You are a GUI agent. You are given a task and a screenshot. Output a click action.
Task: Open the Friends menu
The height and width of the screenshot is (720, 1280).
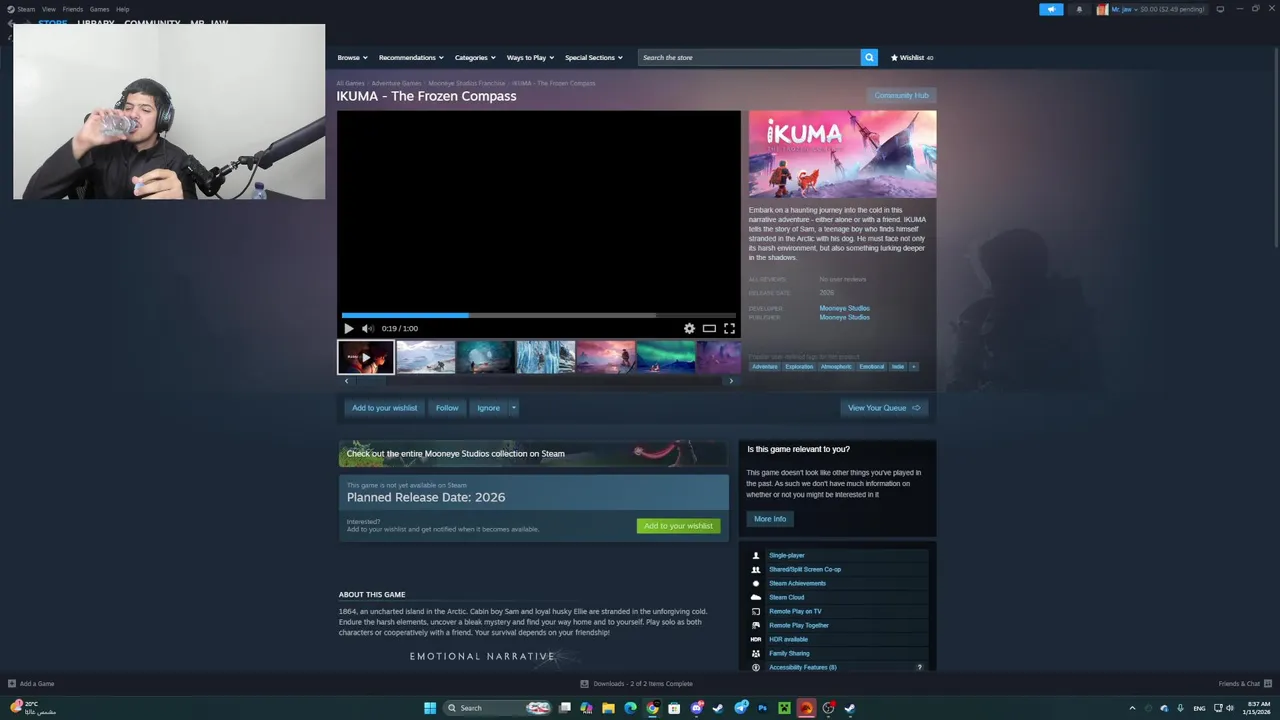[73, 9]
